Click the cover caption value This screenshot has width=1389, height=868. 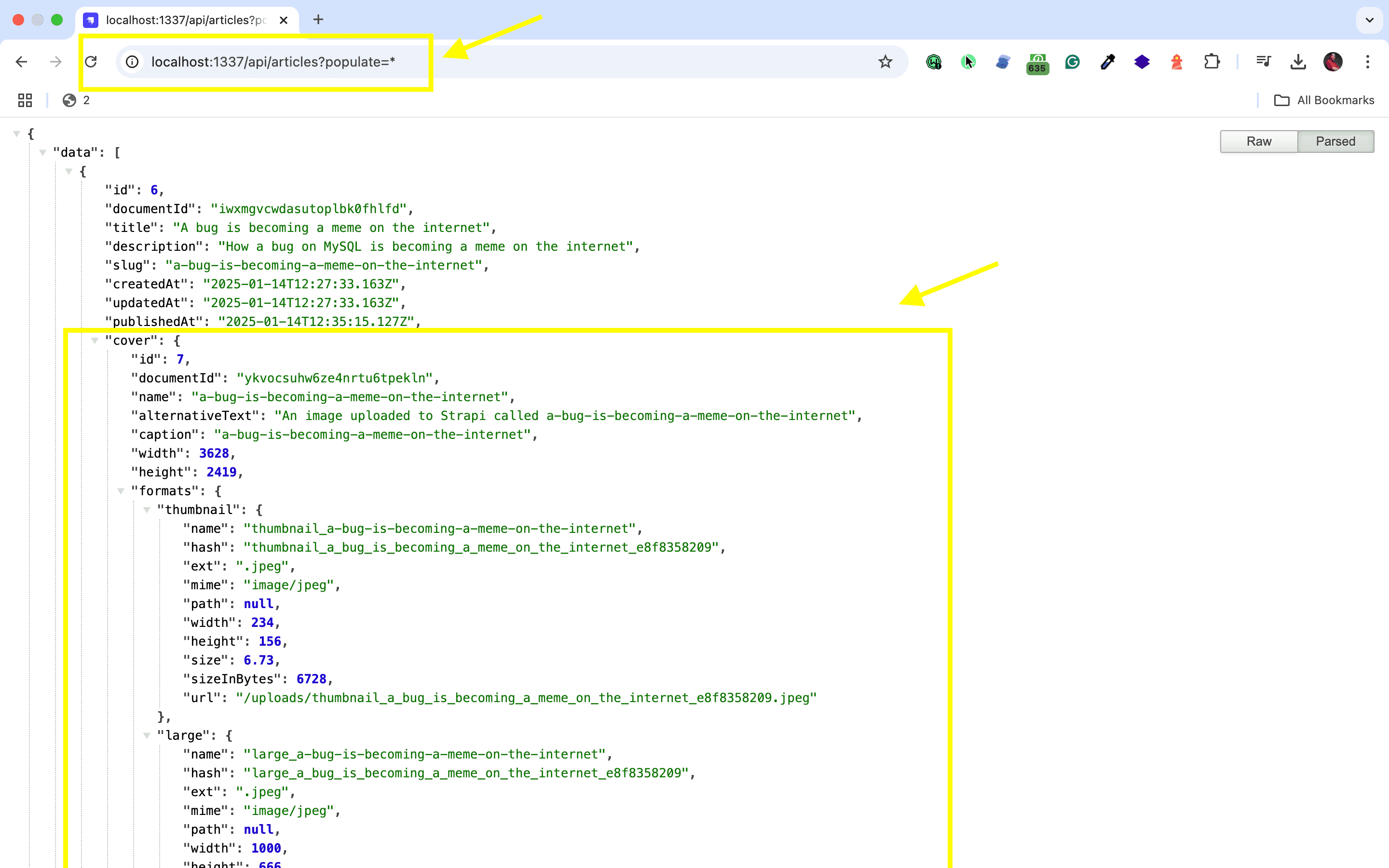click(372, 434)
